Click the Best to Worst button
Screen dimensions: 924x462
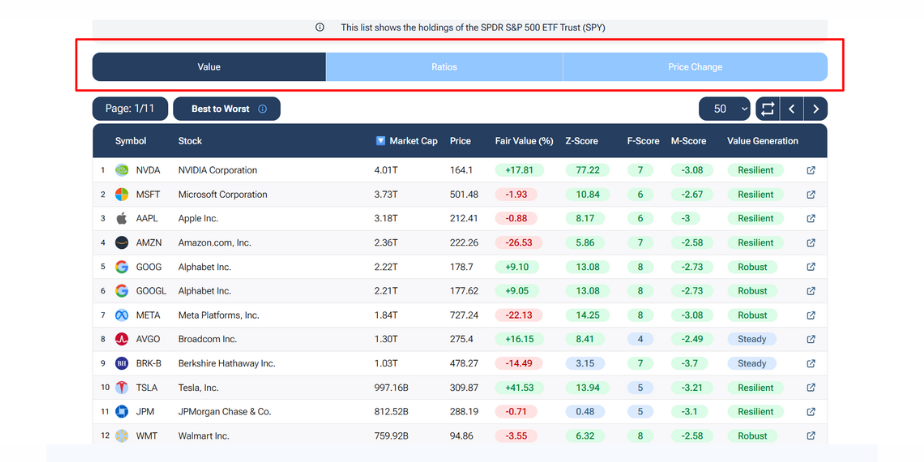pyautogui.click(x=227, y=109)
